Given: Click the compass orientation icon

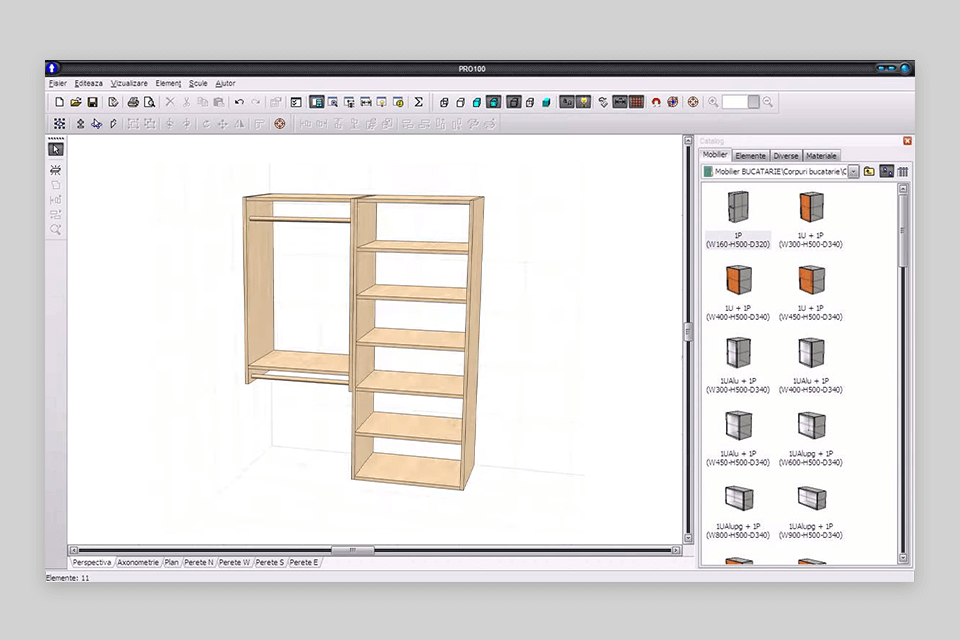Looking at the screenshot, I should click(x=672, y=102).
